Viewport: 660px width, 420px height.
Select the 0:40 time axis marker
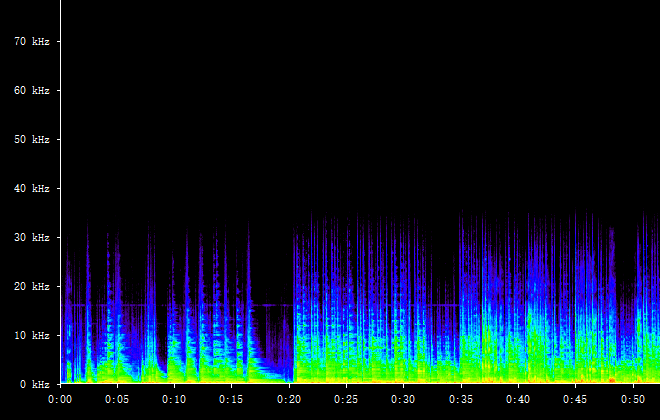click(517, 399)
